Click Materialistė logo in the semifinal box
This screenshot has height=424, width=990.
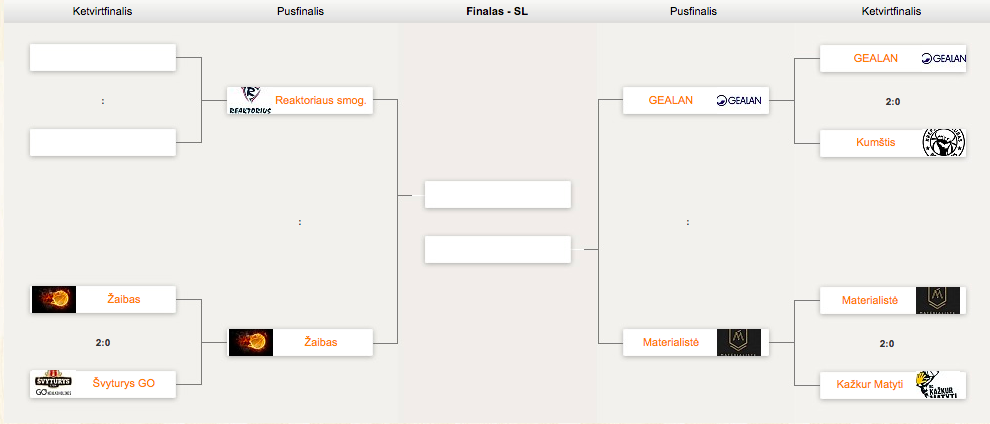click(x=739, y=342)
